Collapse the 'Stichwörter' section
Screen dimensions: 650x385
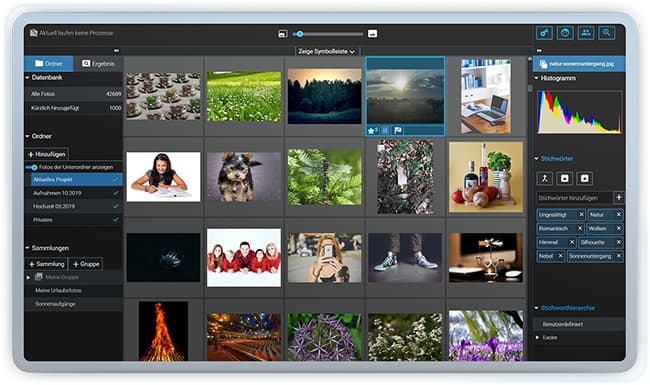536,158
